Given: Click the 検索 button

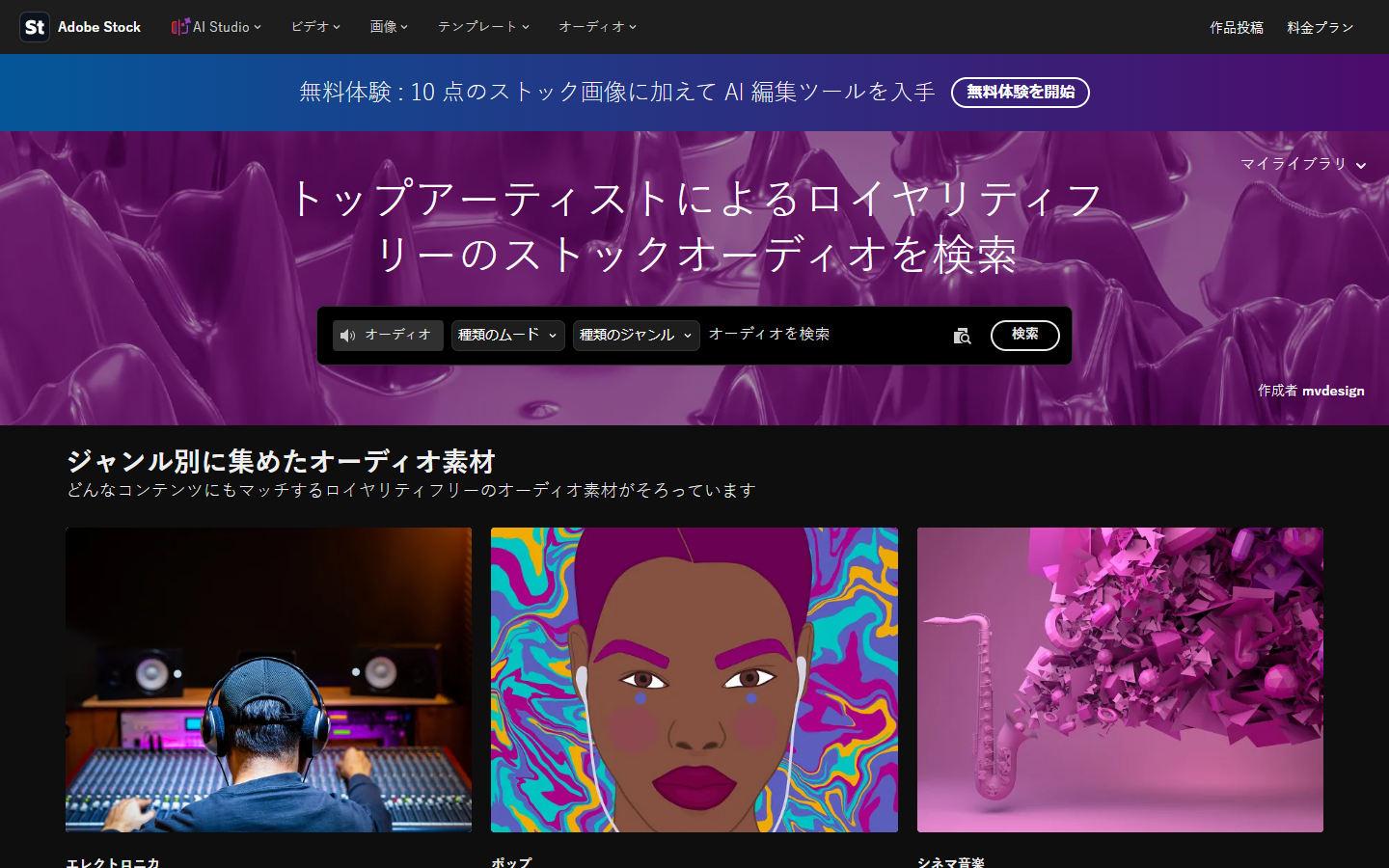Looking at the screenshot, I should 1024,335.
